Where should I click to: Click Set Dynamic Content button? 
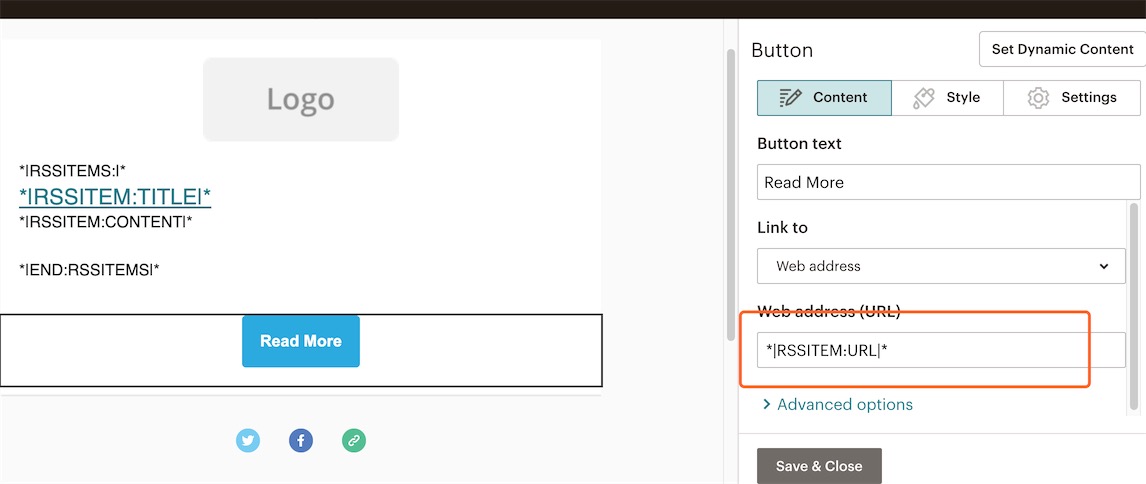(1062, 50)
